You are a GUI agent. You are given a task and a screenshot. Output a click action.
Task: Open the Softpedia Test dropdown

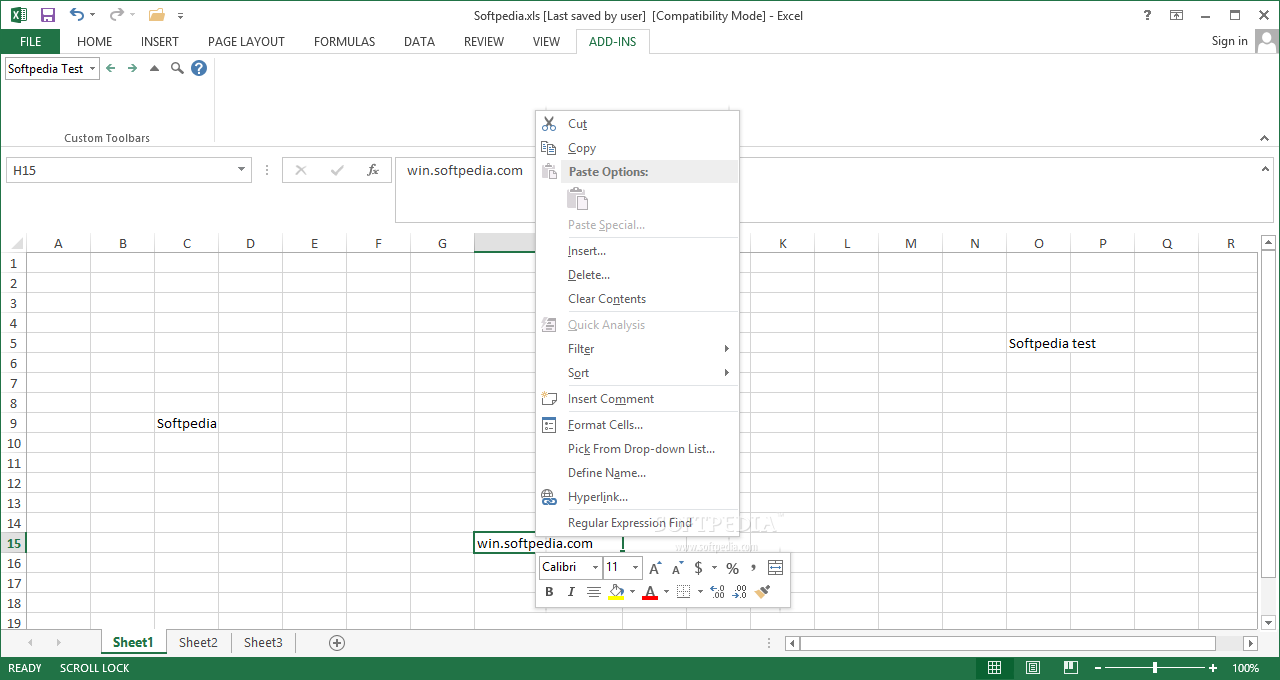coord(93,69)
